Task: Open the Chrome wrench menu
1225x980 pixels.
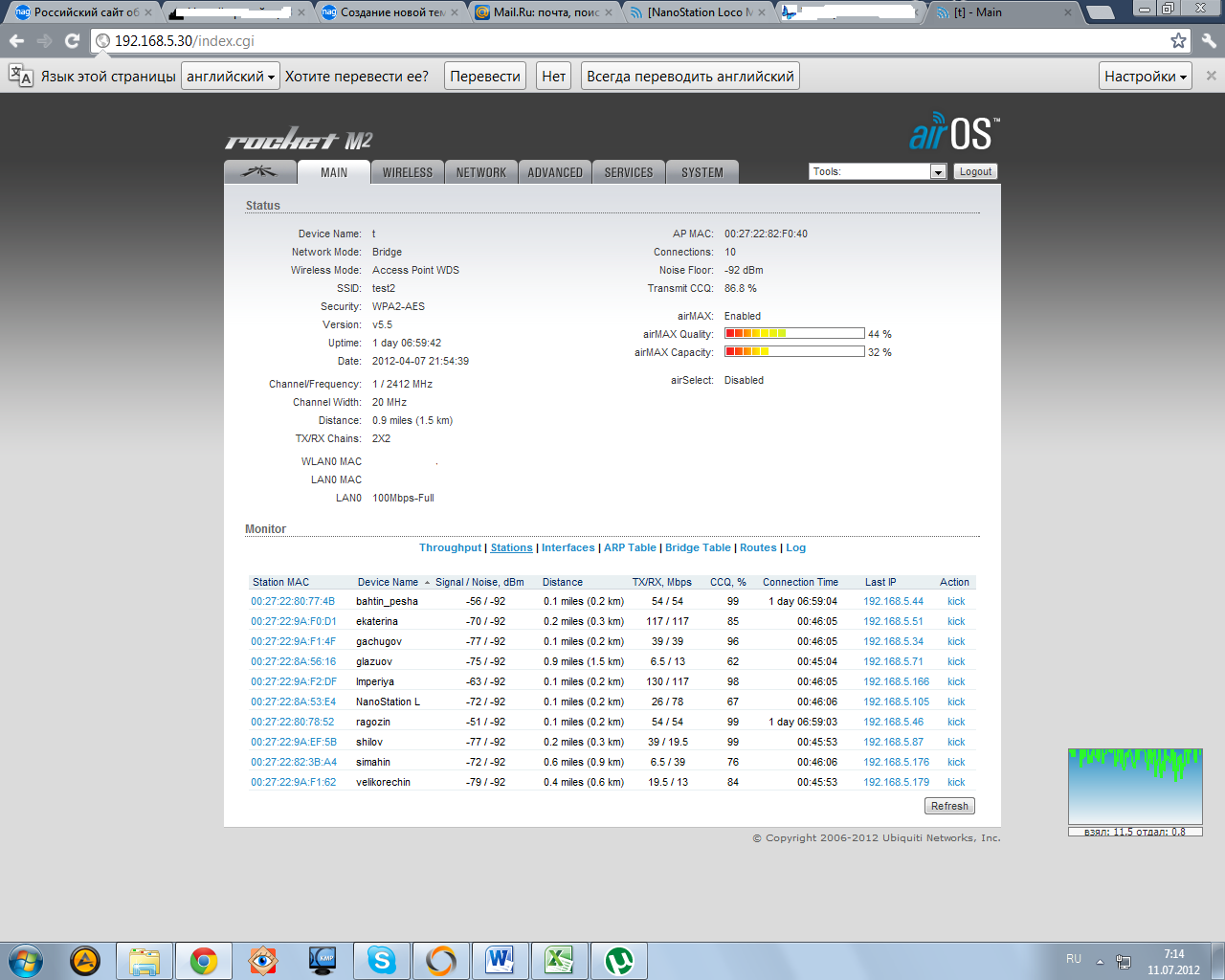Action: point(1209,41)
